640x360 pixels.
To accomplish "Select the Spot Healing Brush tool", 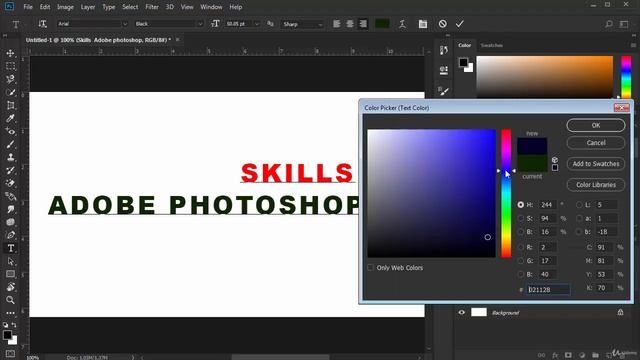I will pos(11,131).
